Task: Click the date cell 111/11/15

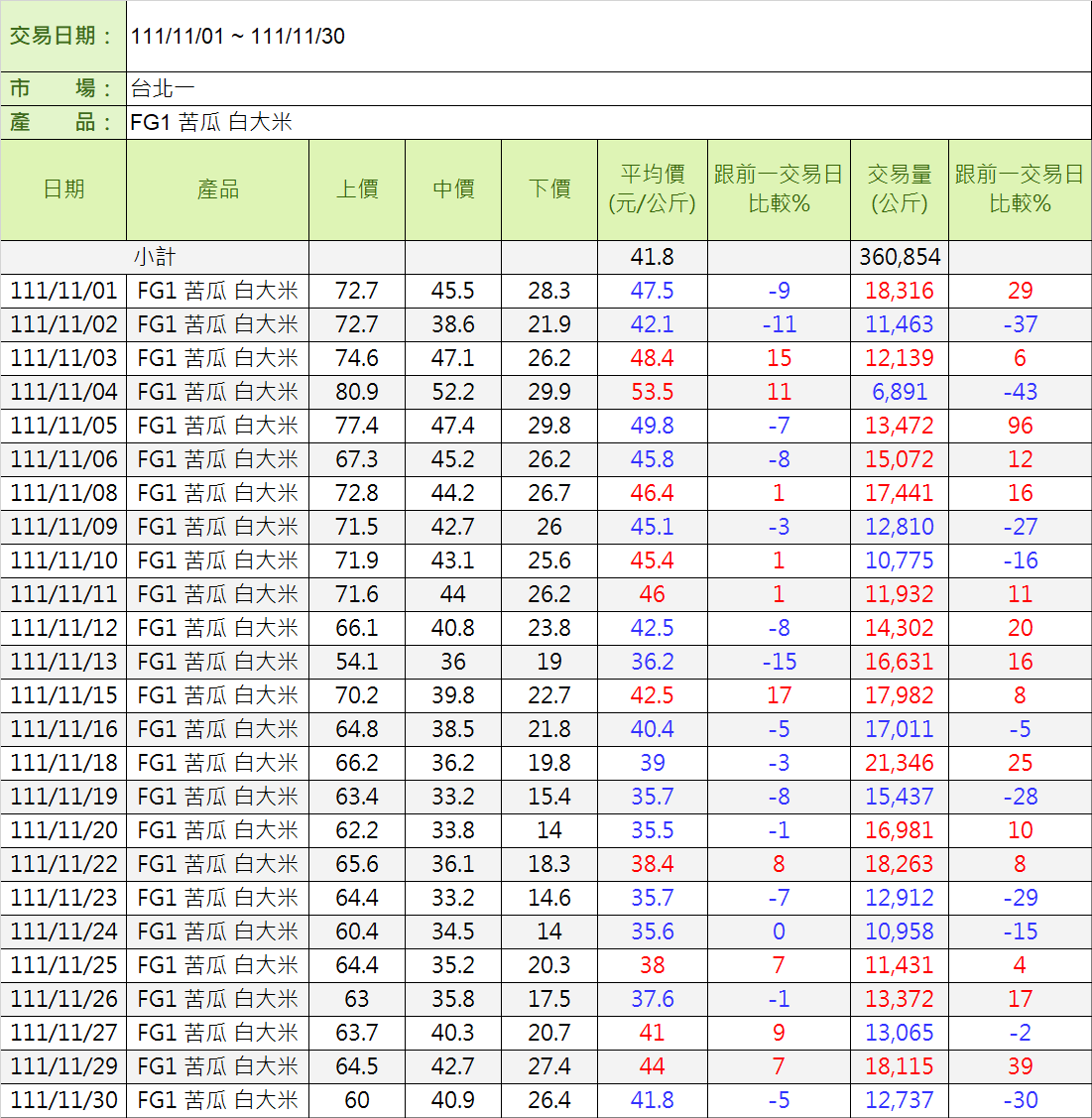Action: (x=63, y=695)
